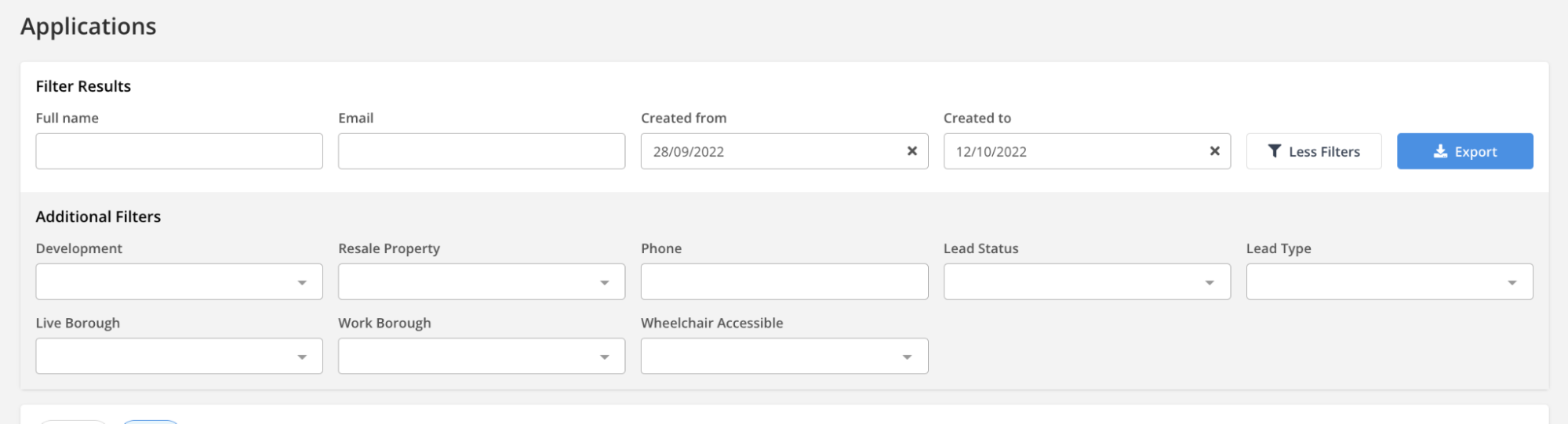The height and width of the screenshot is (424, 1568).
Task: Click the download icon on Export button
Action: tap(1440, 151)
